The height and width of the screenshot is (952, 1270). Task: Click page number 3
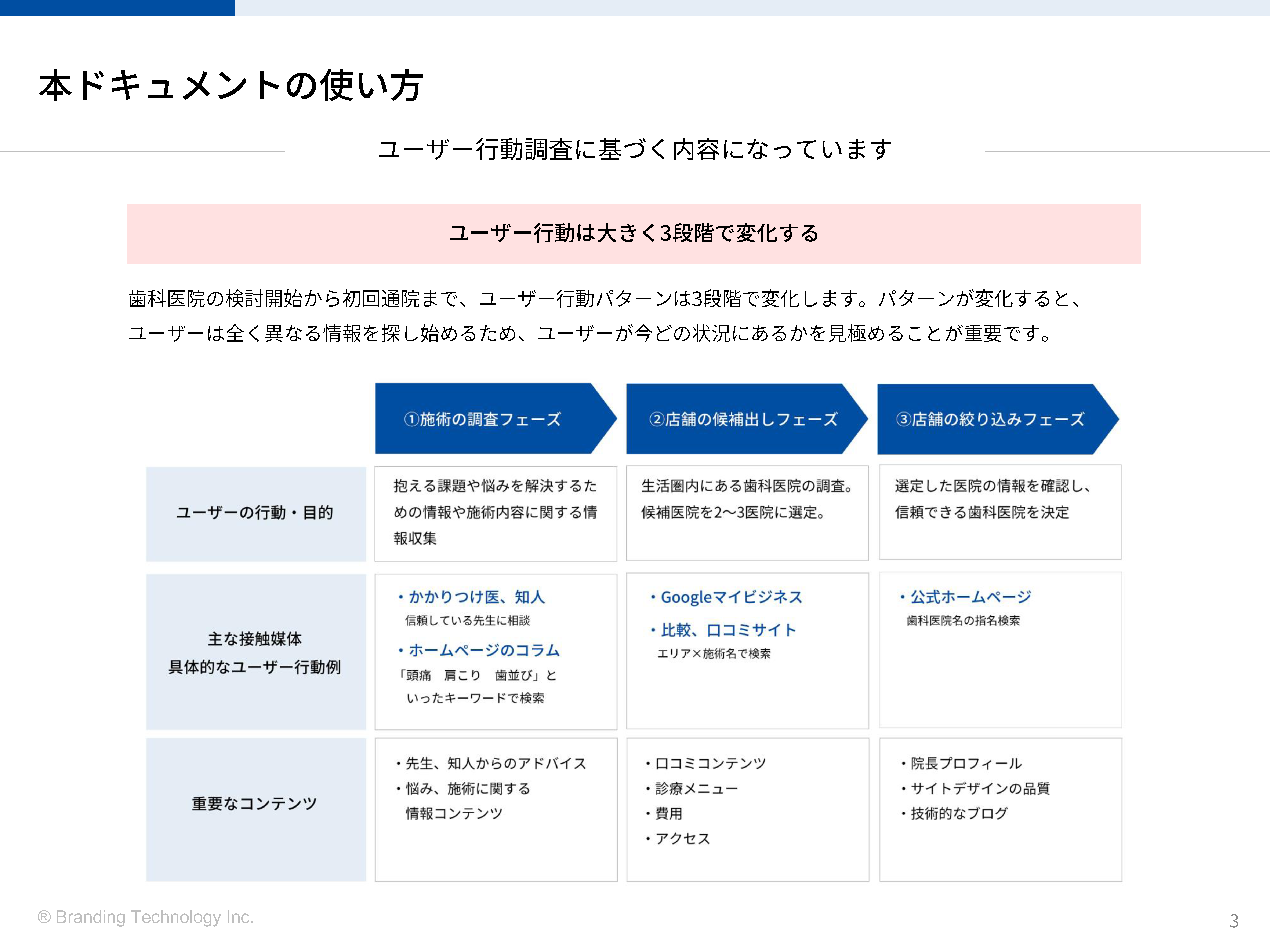pyautogui.click(x=1234, y=921)
